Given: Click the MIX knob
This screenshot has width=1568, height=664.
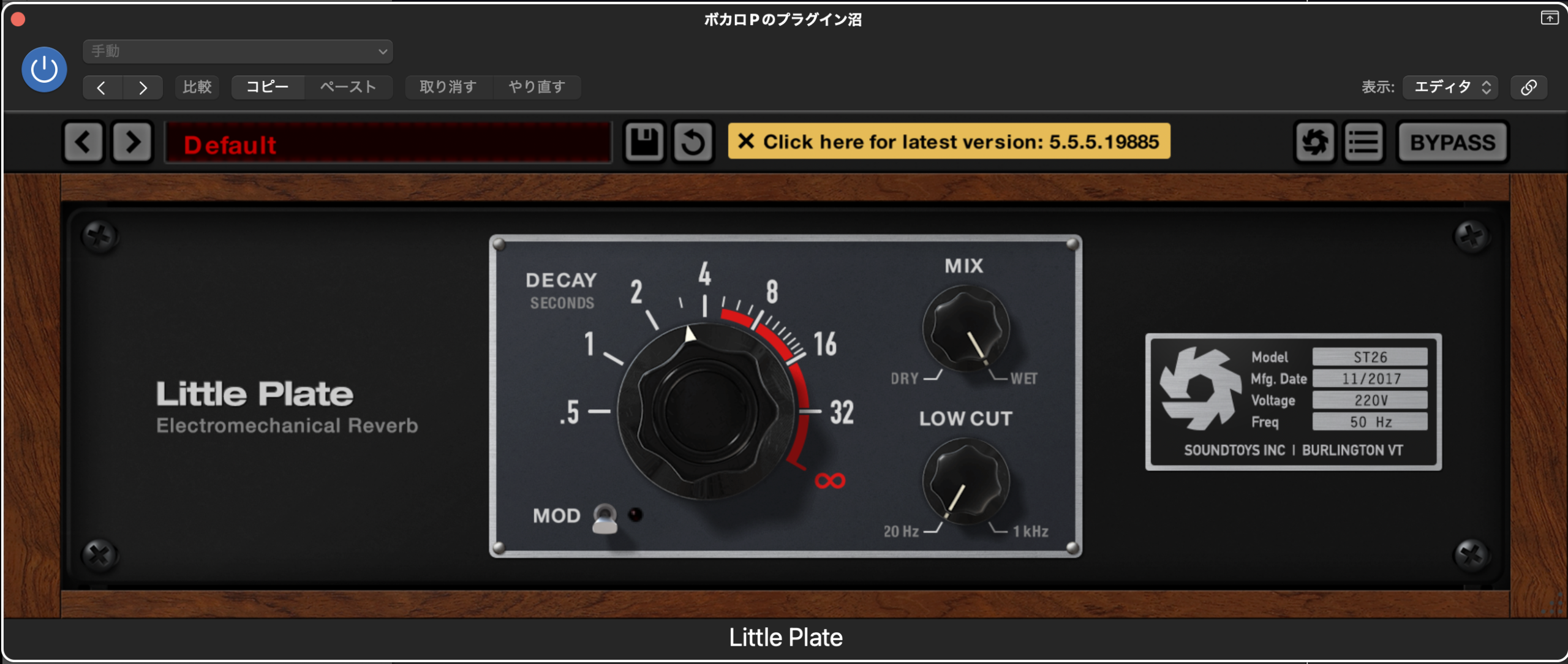Looking at the screenshot, I should (x=966, y=329).
